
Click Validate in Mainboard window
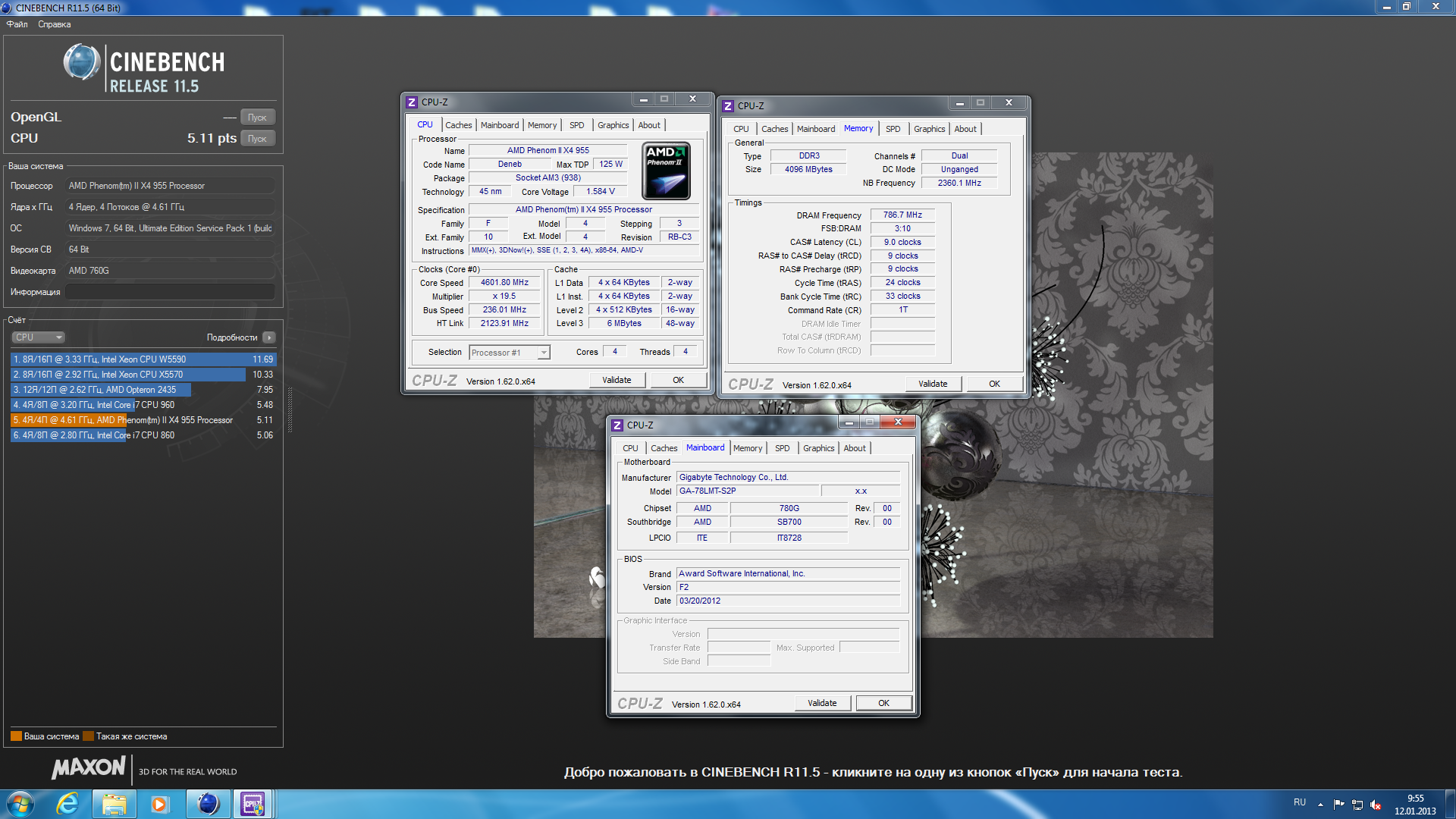[x=822, y=703]
